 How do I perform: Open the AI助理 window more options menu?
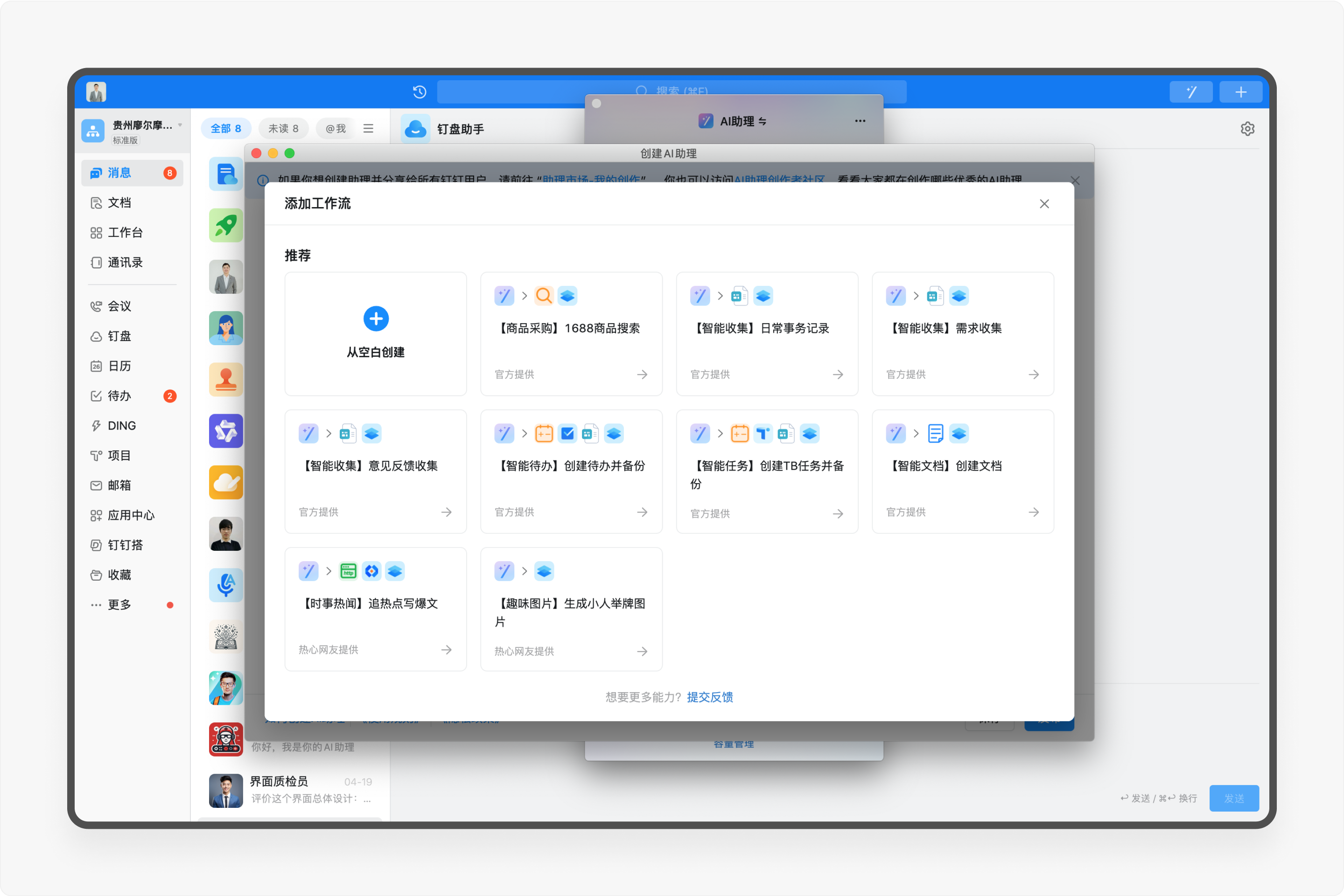(x=860, y=121)
